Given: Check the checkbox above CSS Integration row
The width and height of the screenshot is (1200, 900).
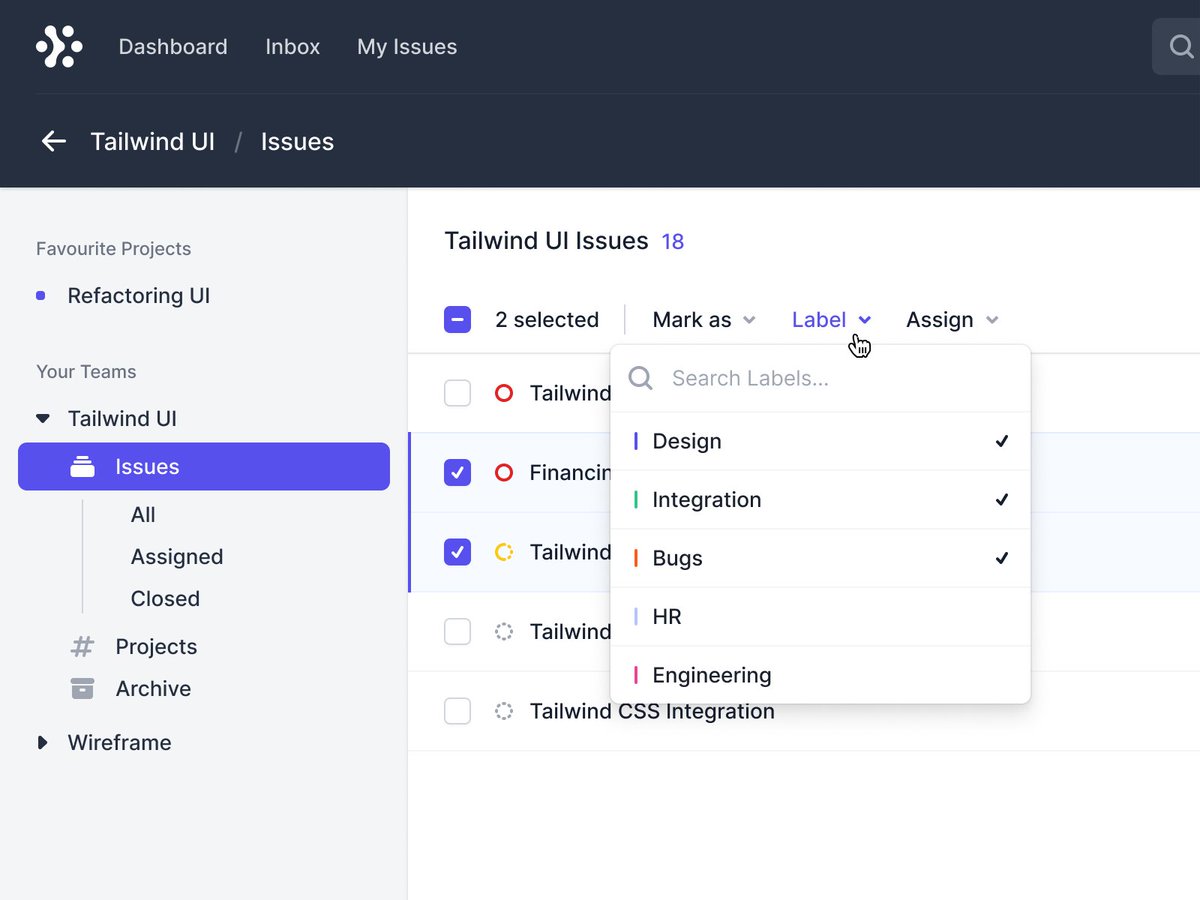Looking at the screenshot, I should pyautogui.click(x=457, y=631).
